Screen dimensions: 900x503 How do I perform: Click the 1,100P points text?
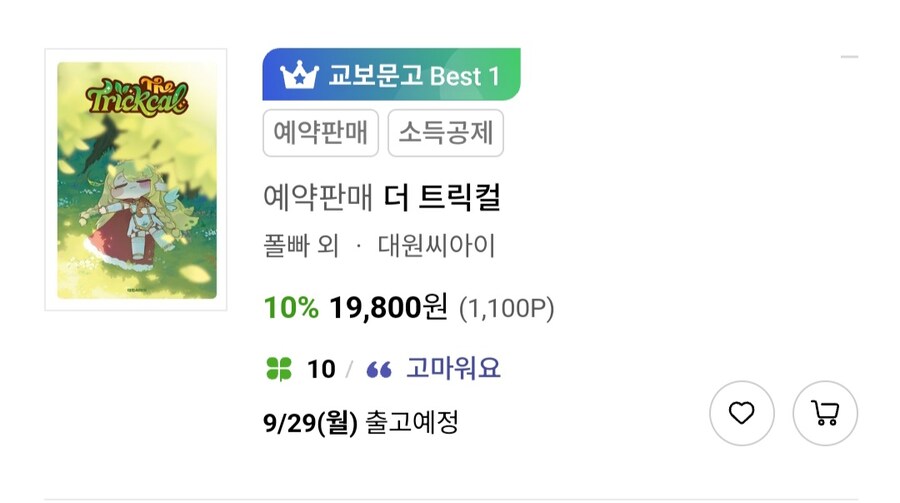point(507,309)
